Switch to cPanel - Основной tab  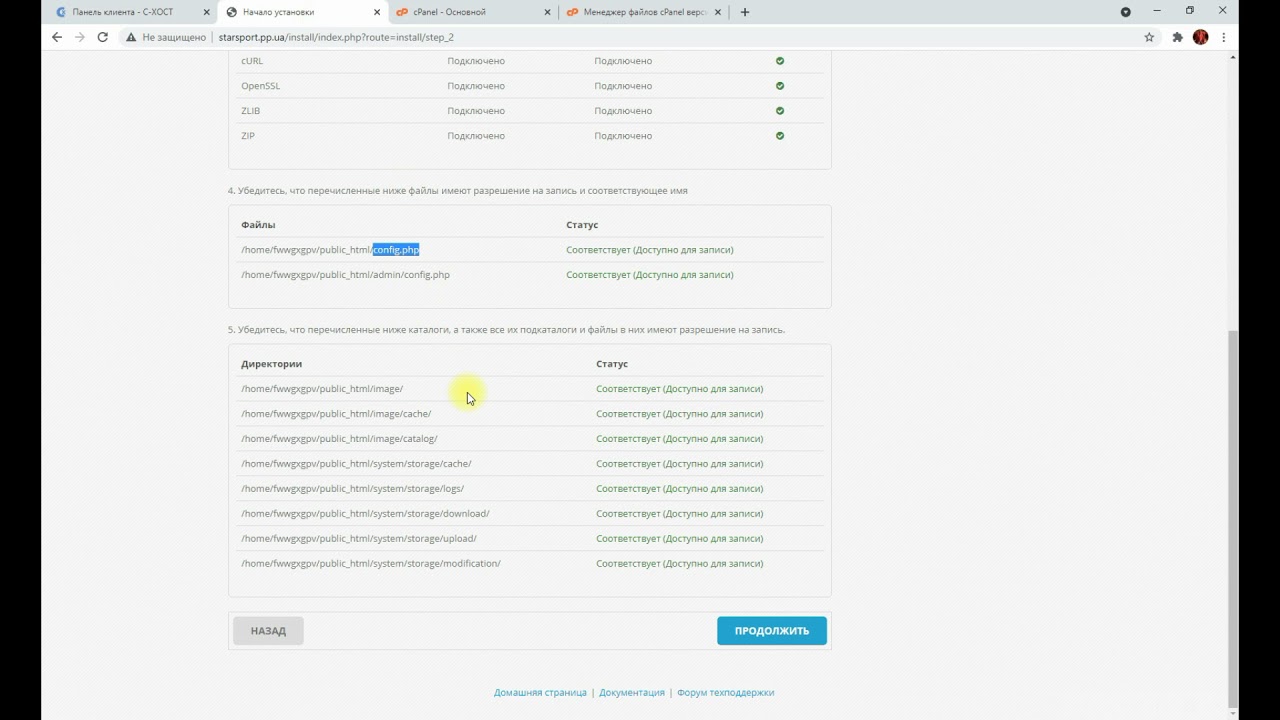tap(471, 12)
